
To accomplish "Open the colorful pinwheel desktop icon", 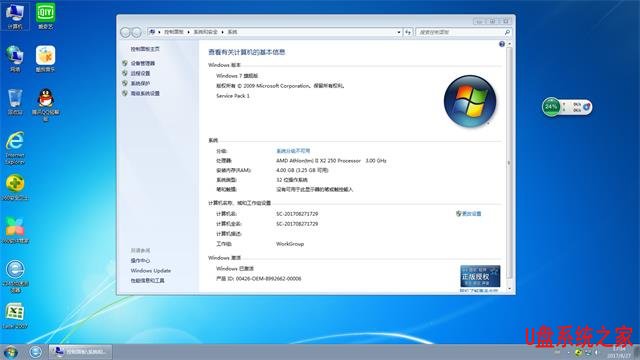I will (15, 230).
